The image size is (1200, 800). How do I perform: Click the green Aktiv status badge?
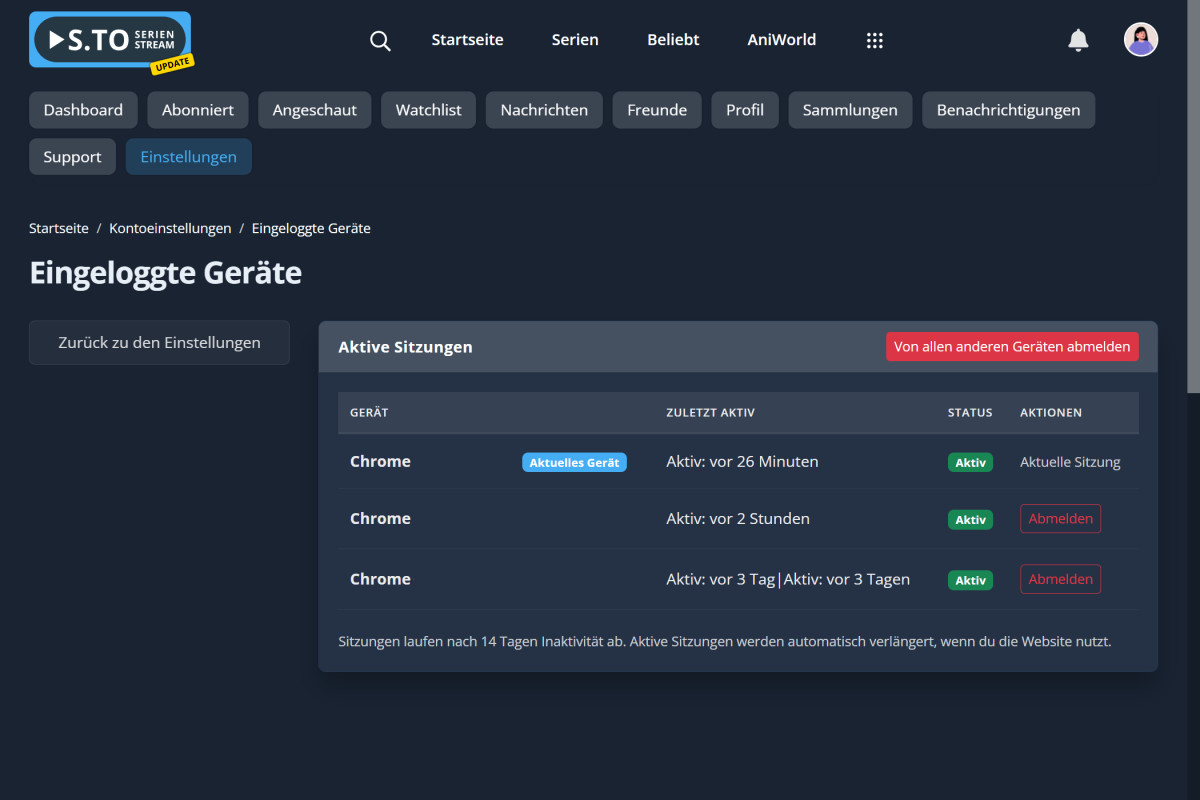[x=970, y=462]
